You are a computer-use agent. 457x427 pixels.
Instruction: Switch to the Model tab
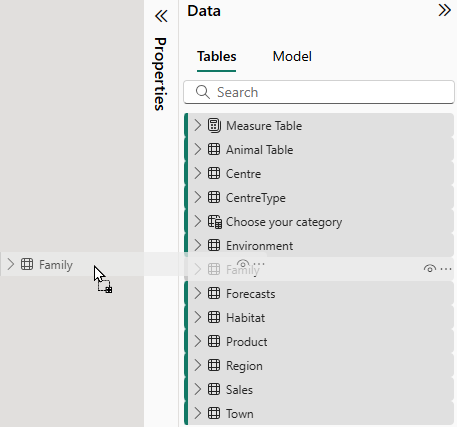(x=292, y=56)
